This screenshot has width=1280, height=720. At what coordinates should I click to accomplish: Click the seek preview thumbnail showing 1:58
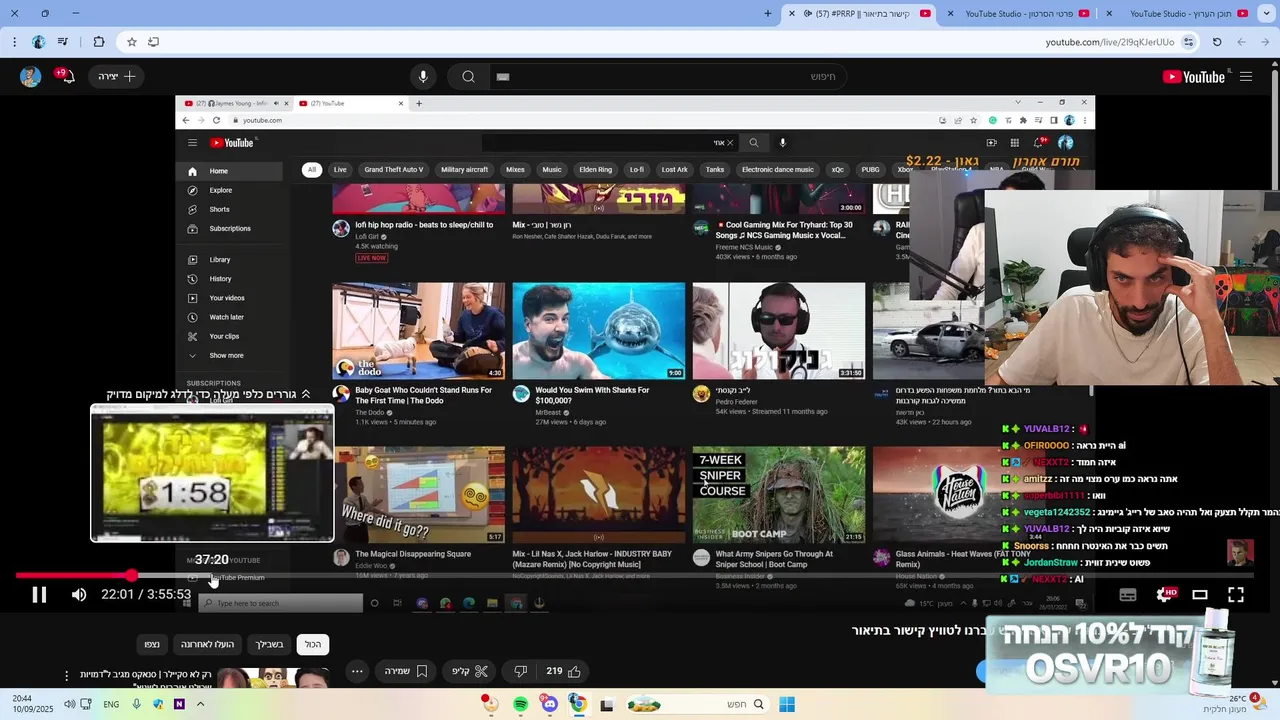pos(212,473)
